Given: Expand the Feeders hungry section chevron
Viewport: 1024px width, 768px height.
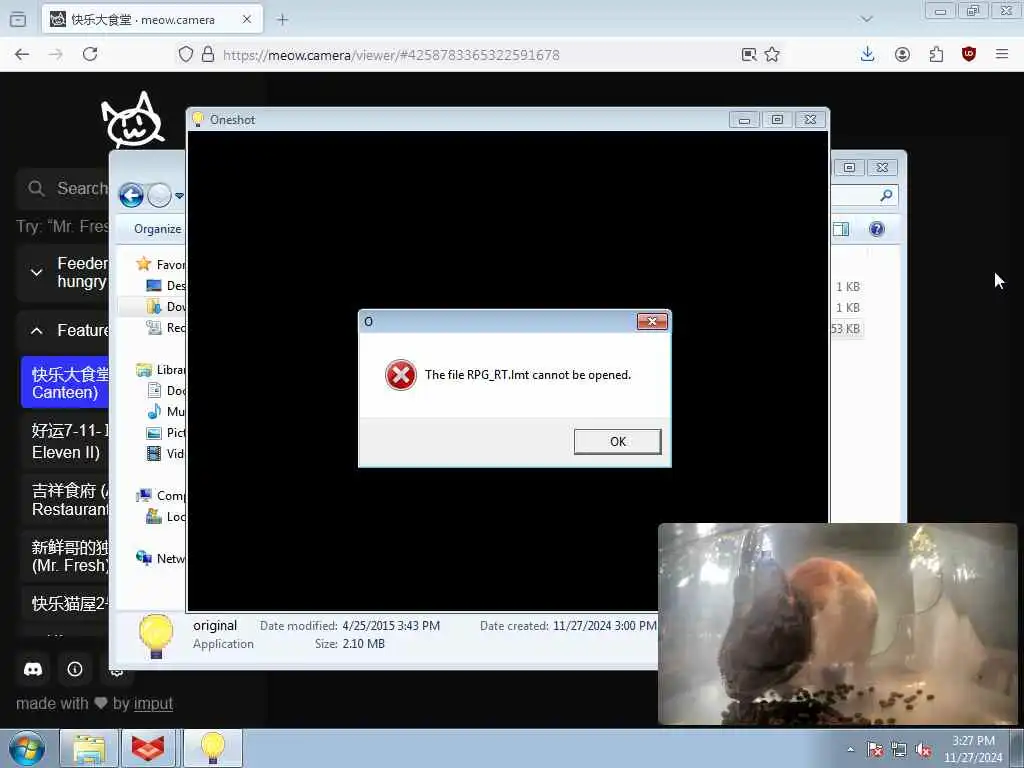Looking at the screenshot, I should (37, 272).
